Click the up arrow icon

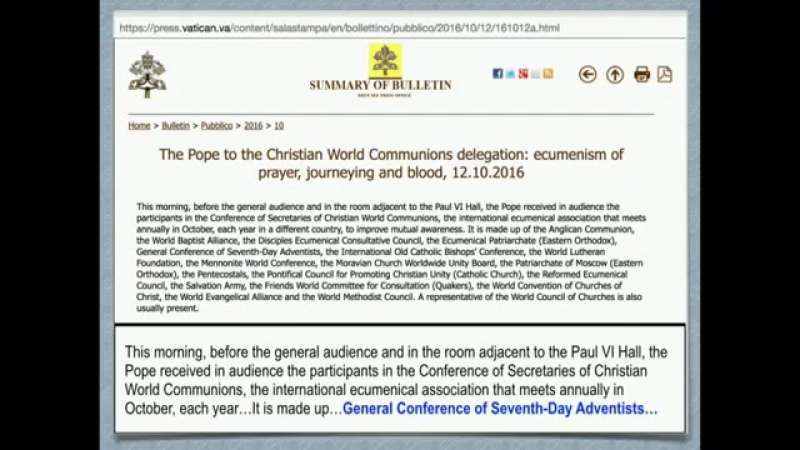[615, 74]
